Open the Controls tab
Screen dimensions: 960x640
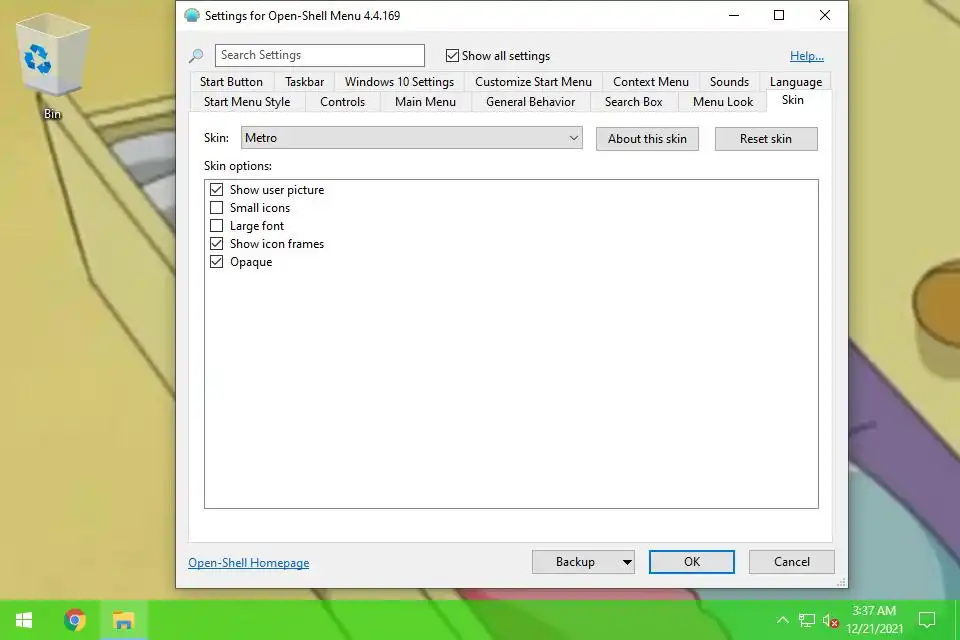click(x=342, y=102)
